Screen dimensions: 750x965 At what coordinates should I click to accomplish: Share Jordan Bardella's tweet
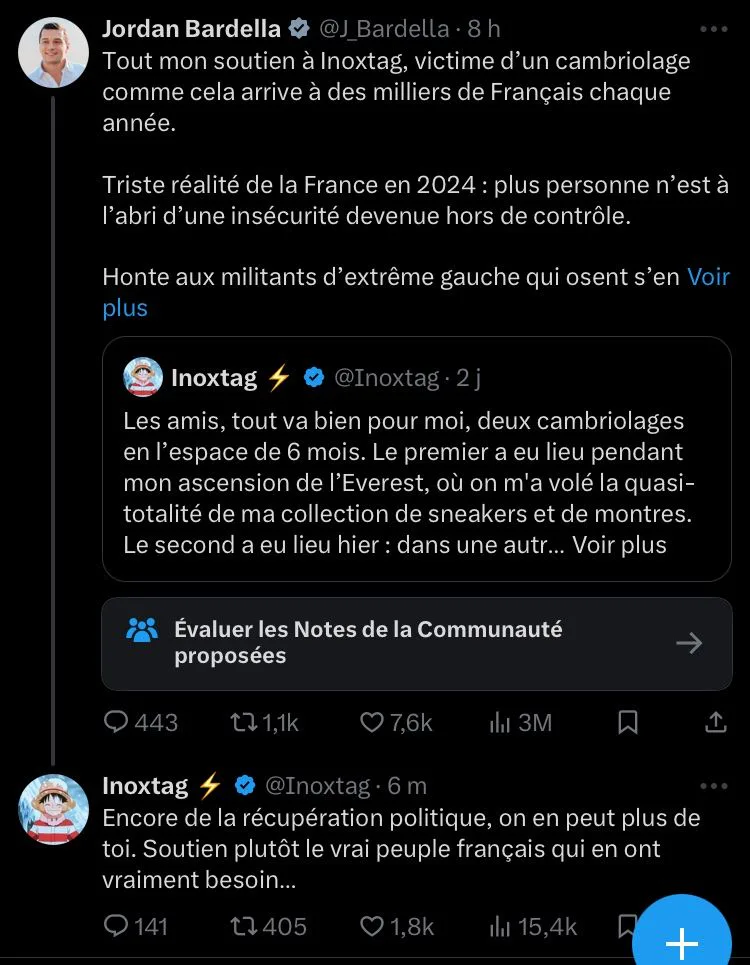pyautogui.click(x=715, y=722)
